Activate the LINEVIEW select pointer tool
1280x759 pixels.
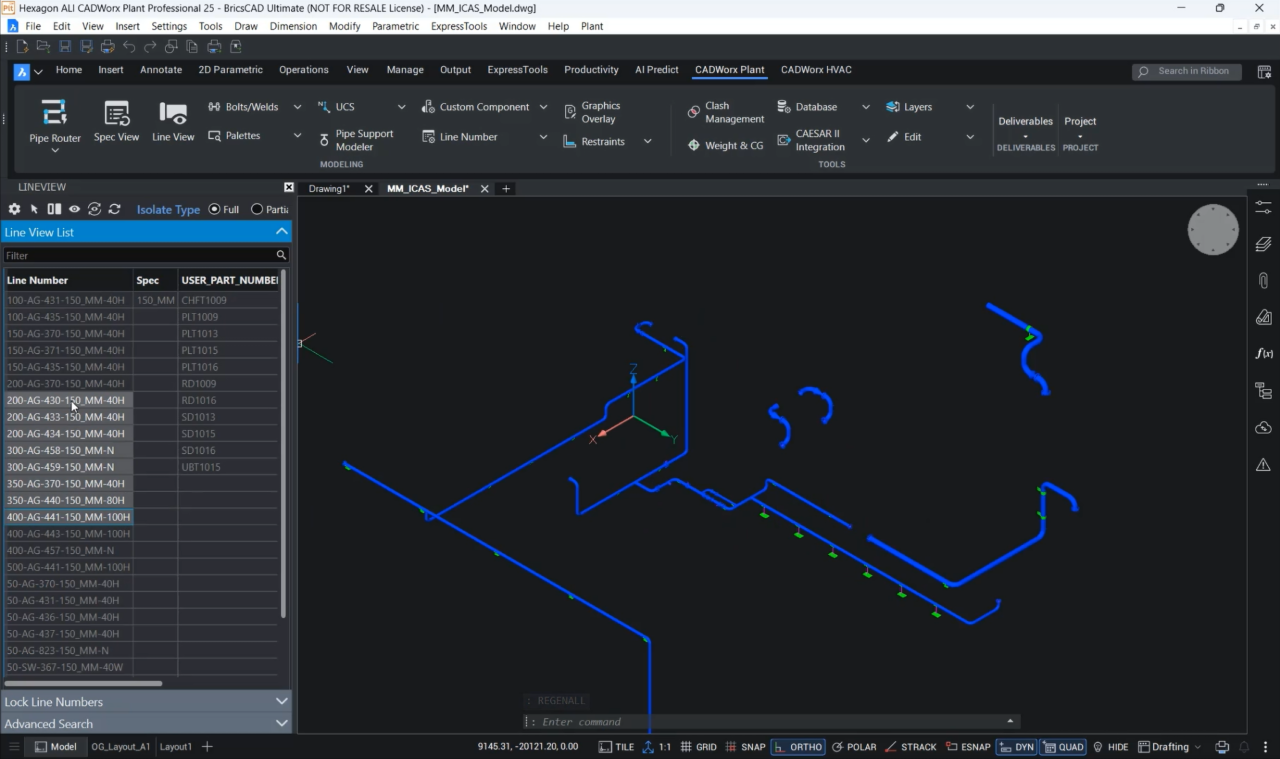pos(34,209)
